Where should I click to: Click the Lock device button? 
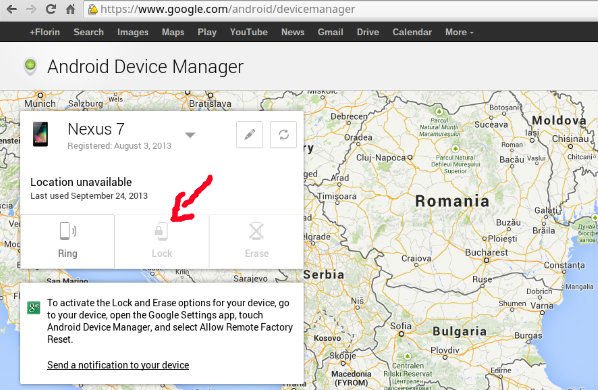click(x=162, y=241)
